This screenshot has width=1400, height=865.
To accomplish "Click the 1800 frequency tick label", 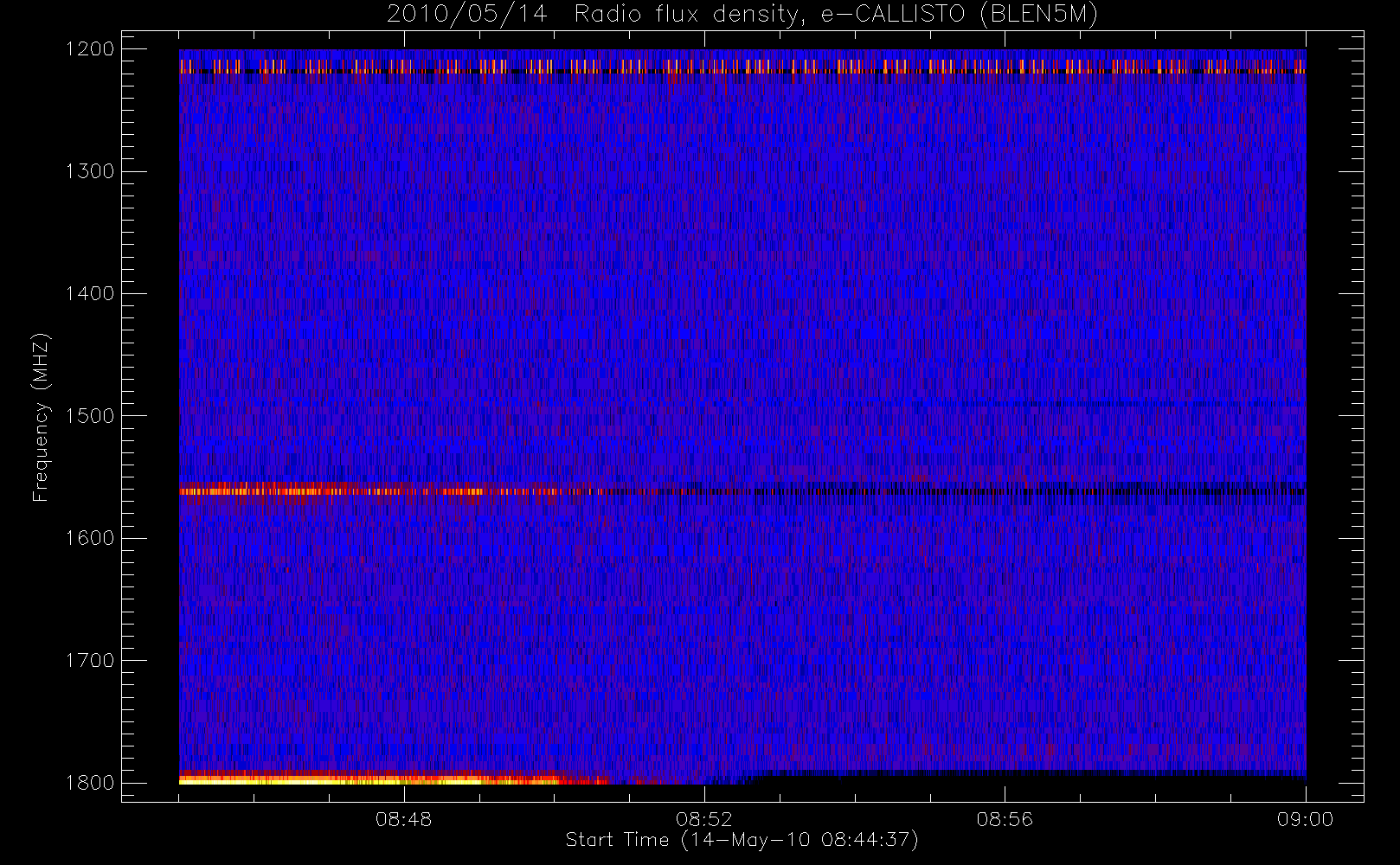I will pos(90,783).
